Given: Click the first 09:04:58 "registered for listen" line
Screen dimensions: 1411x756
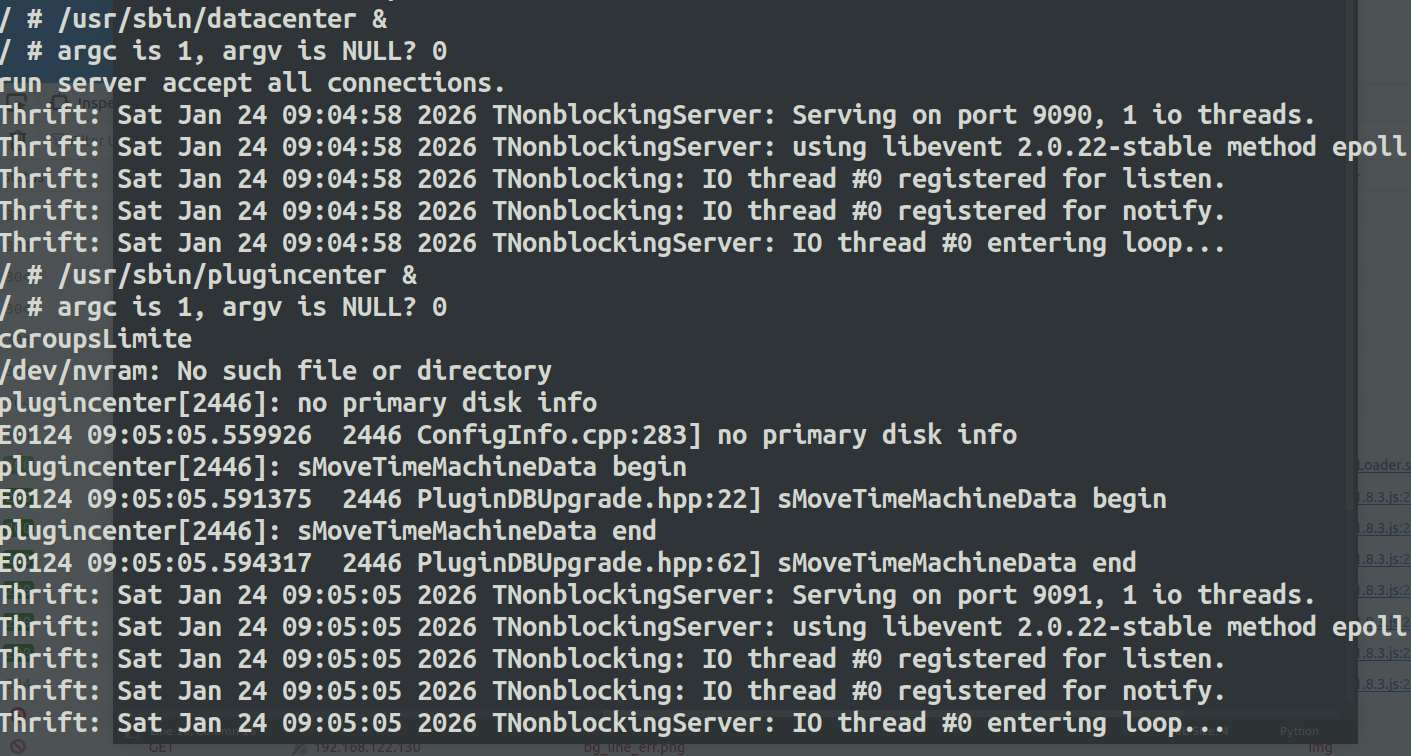Looking at the screenshot, I should 612,178.
